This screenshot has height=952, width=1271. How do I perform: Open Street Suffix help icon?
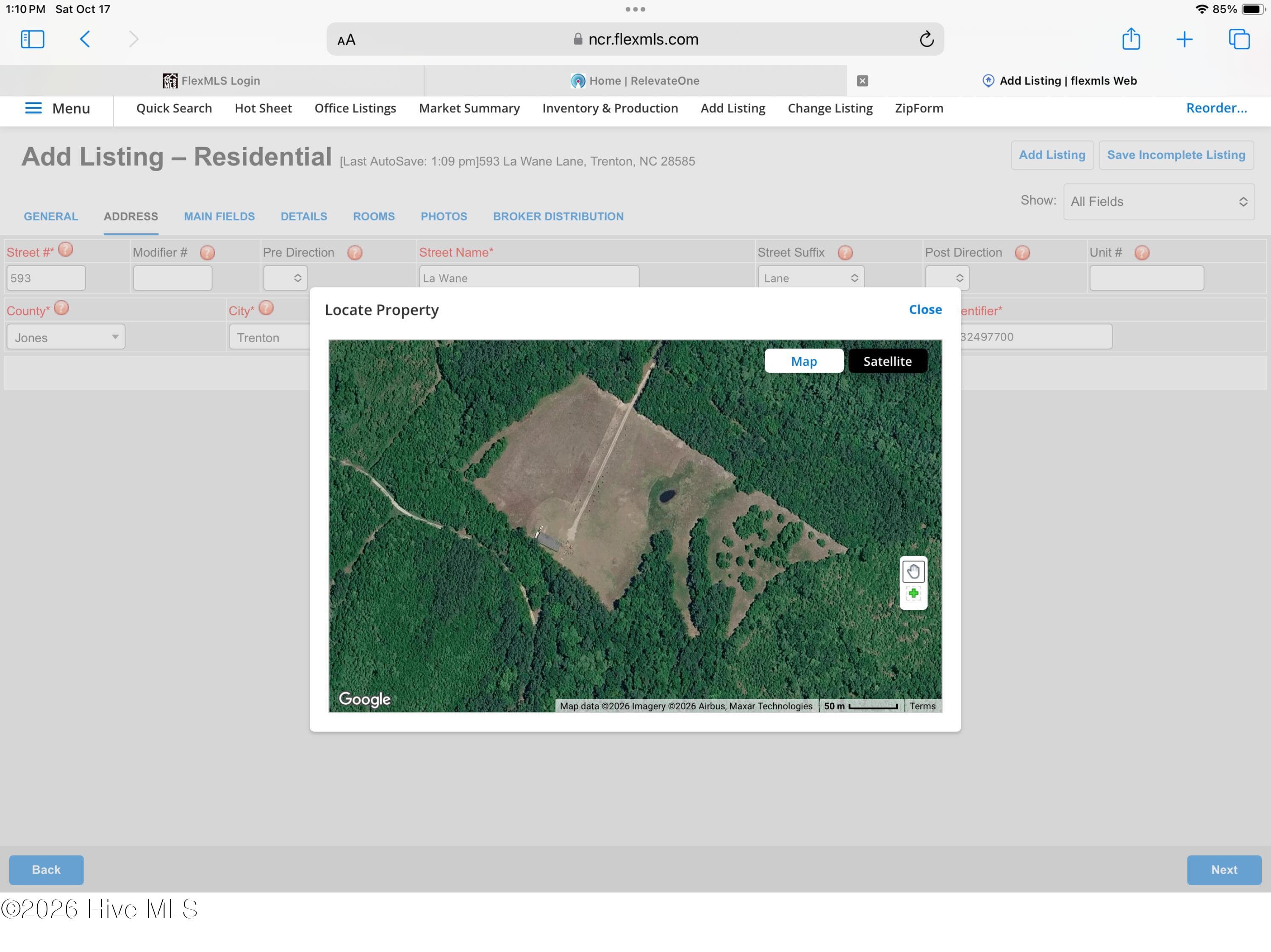(845, 253)
